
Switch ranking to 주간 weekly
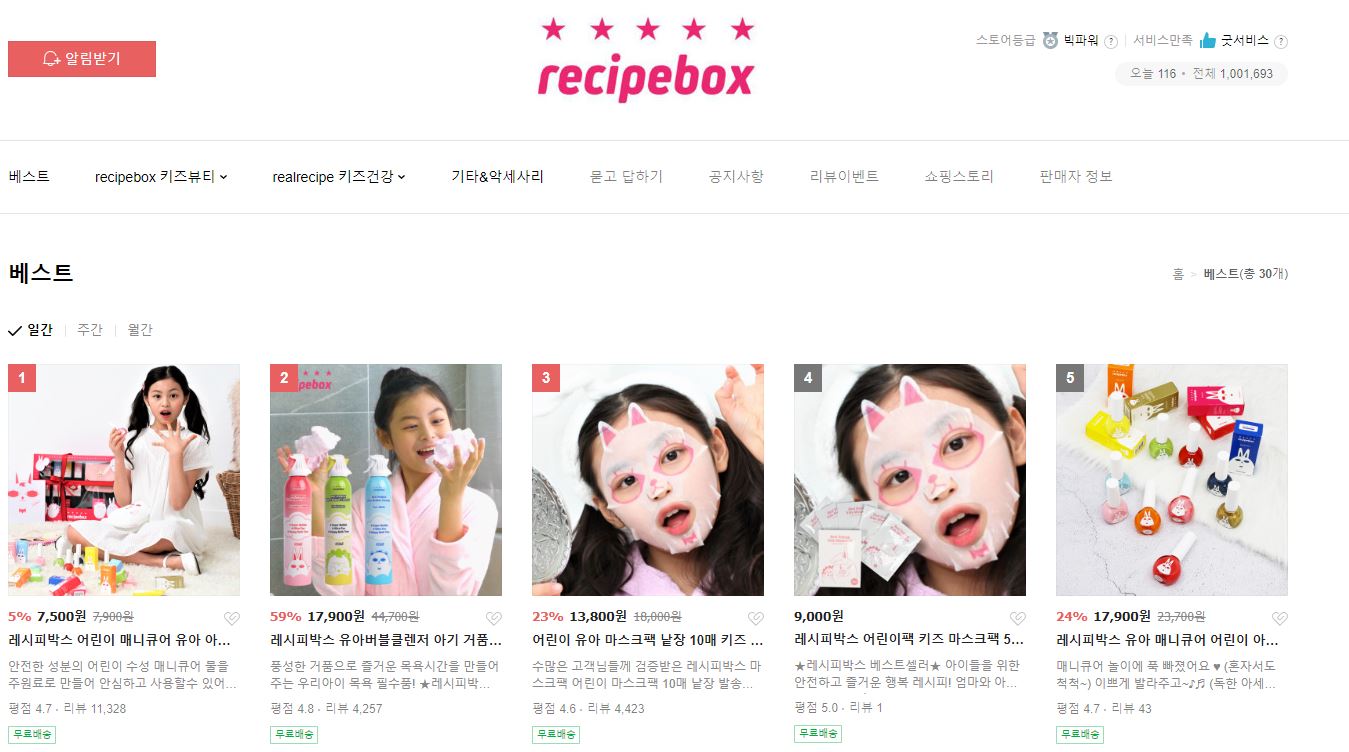click(90, 330)
